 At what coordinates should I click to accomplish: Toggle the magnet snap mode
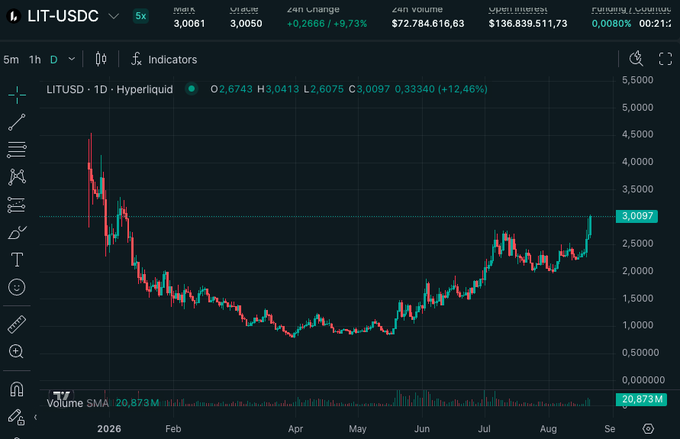pyautogui.click(x=17, y=389)
